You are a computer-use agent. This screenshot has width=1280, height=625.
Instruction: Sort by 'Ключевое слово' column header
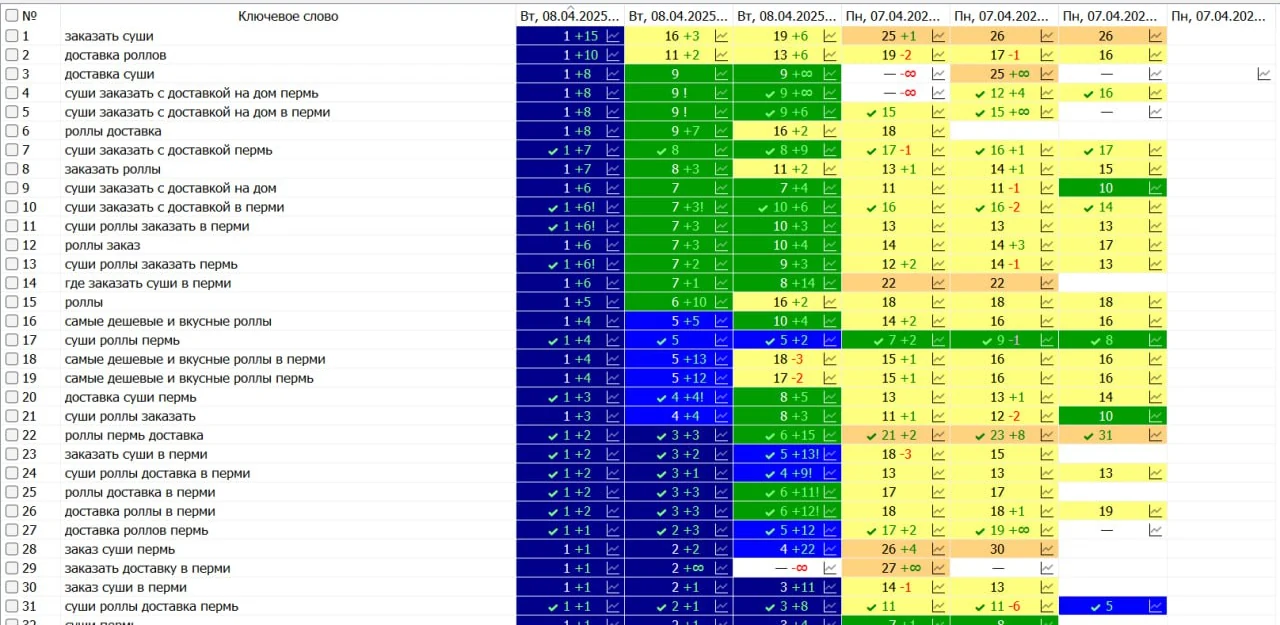tap(288, 16)
